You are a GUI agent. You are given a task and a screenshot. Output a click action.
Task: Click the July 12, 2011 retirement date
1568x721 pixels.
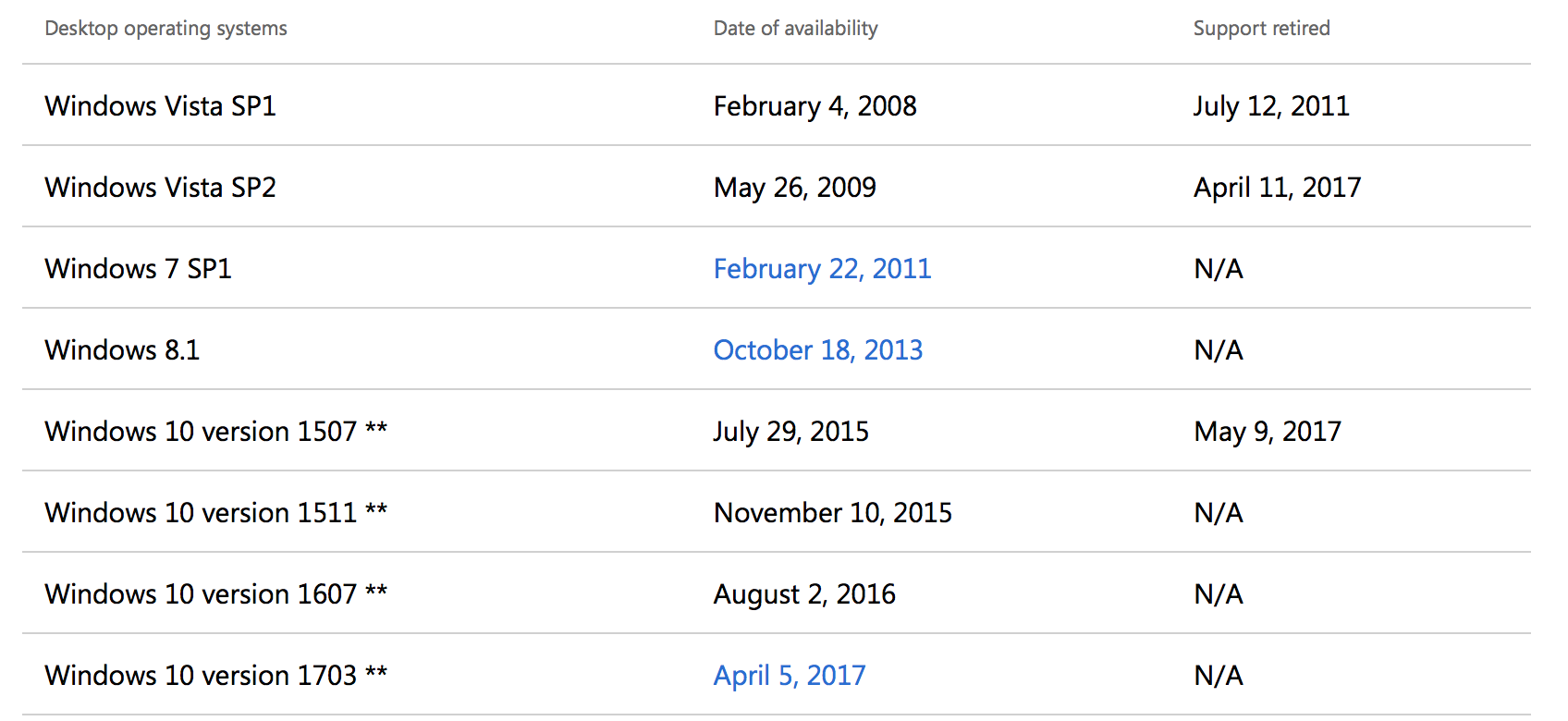(1271, 106)
